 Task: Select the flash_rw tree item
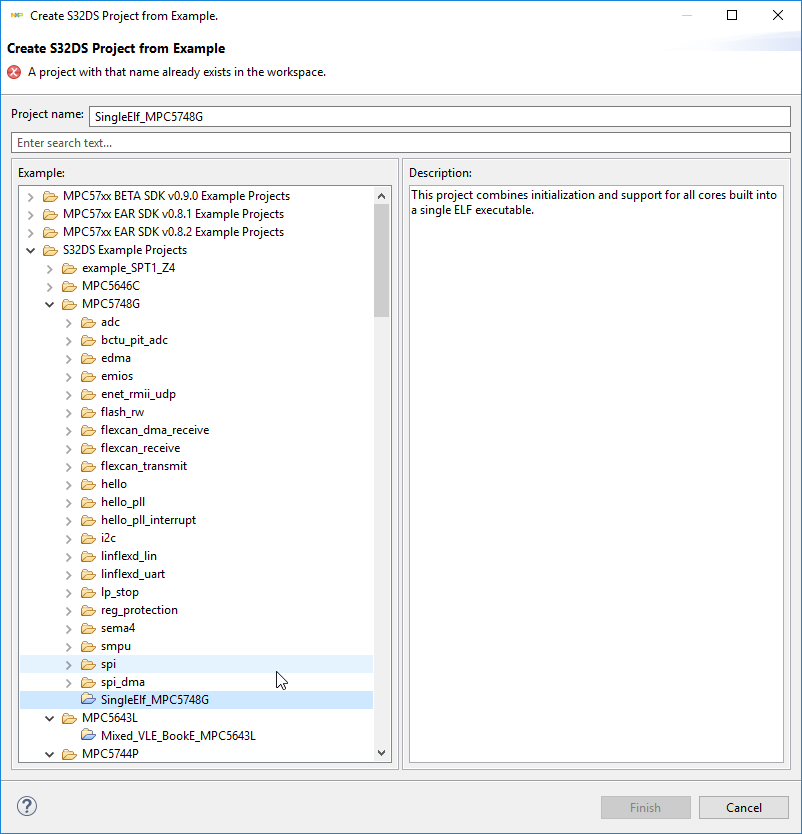[122, 412]
